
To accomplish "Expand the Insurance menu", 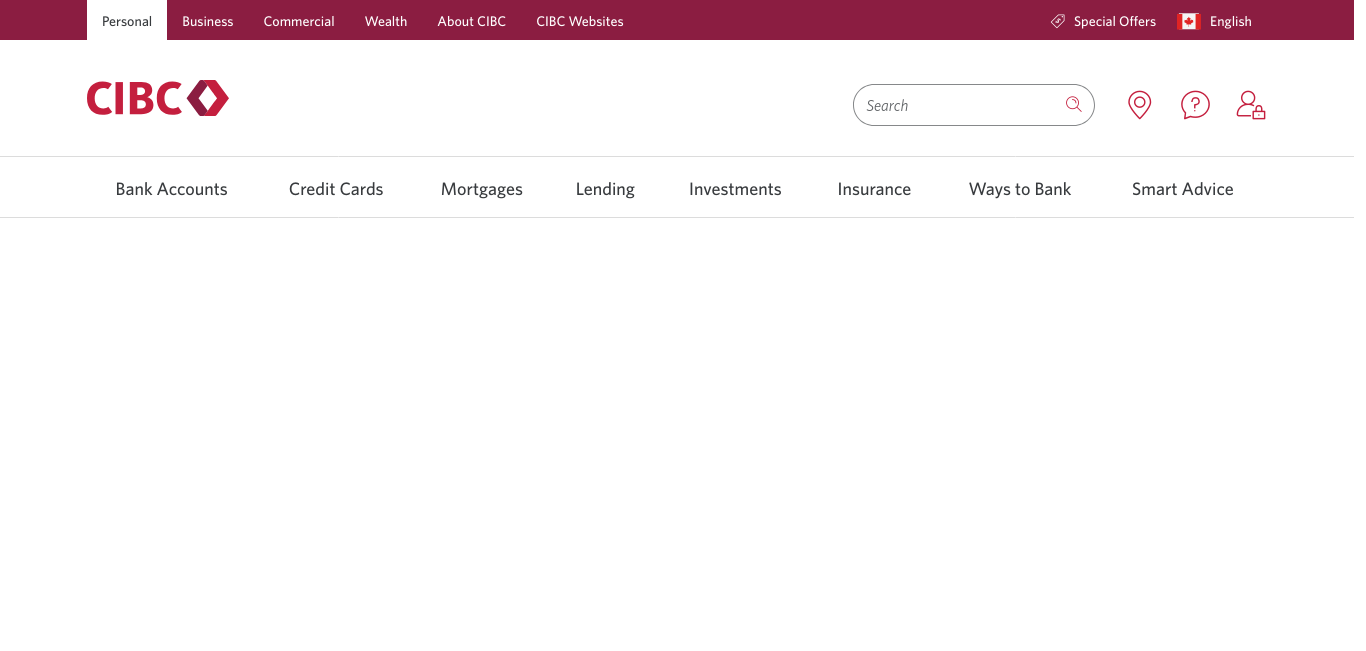I will click(x=874, y=189).
